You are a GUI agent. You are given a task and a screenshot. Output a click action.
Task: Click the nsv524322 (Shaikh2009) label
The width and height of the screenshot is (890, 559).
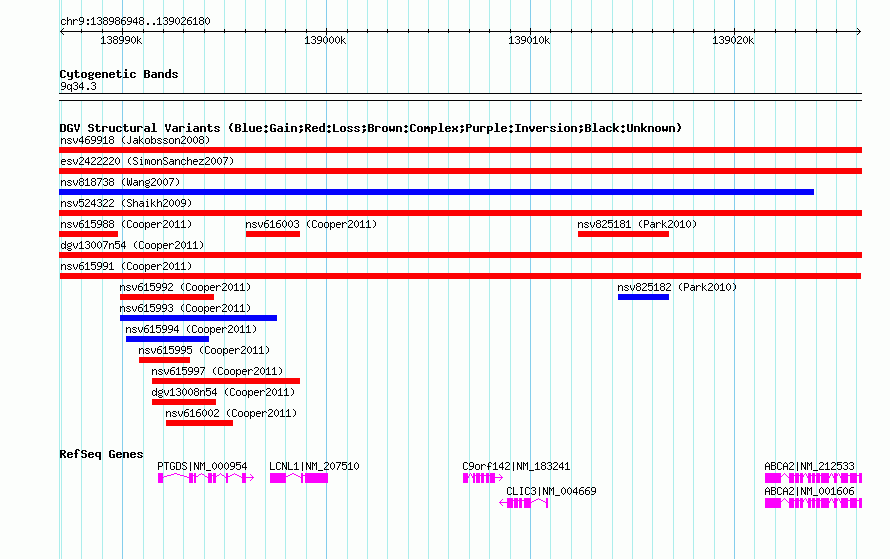pyautogui.click(x=126, y=203)
